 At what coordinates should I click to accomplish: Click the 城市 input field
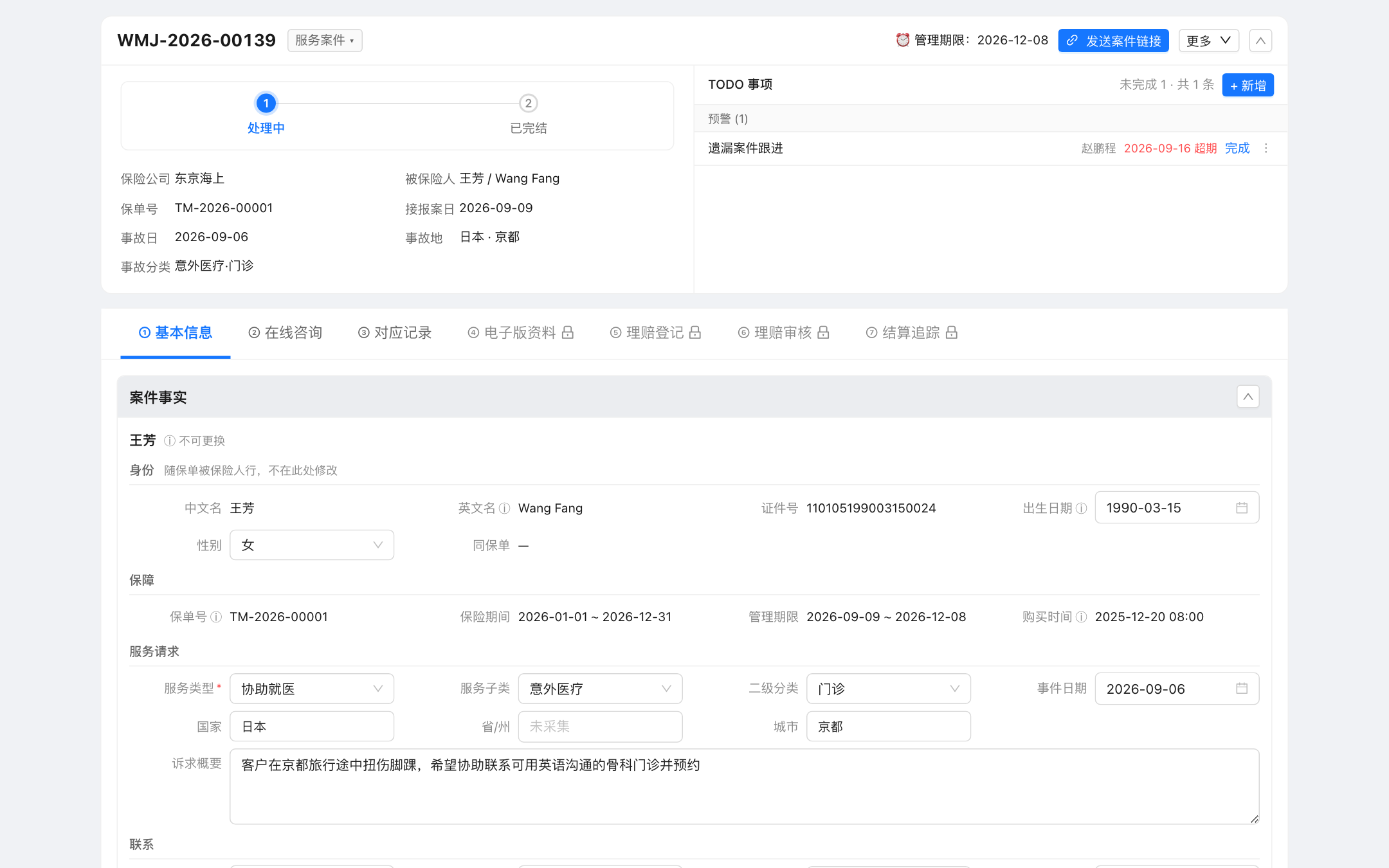coord(889,727)
